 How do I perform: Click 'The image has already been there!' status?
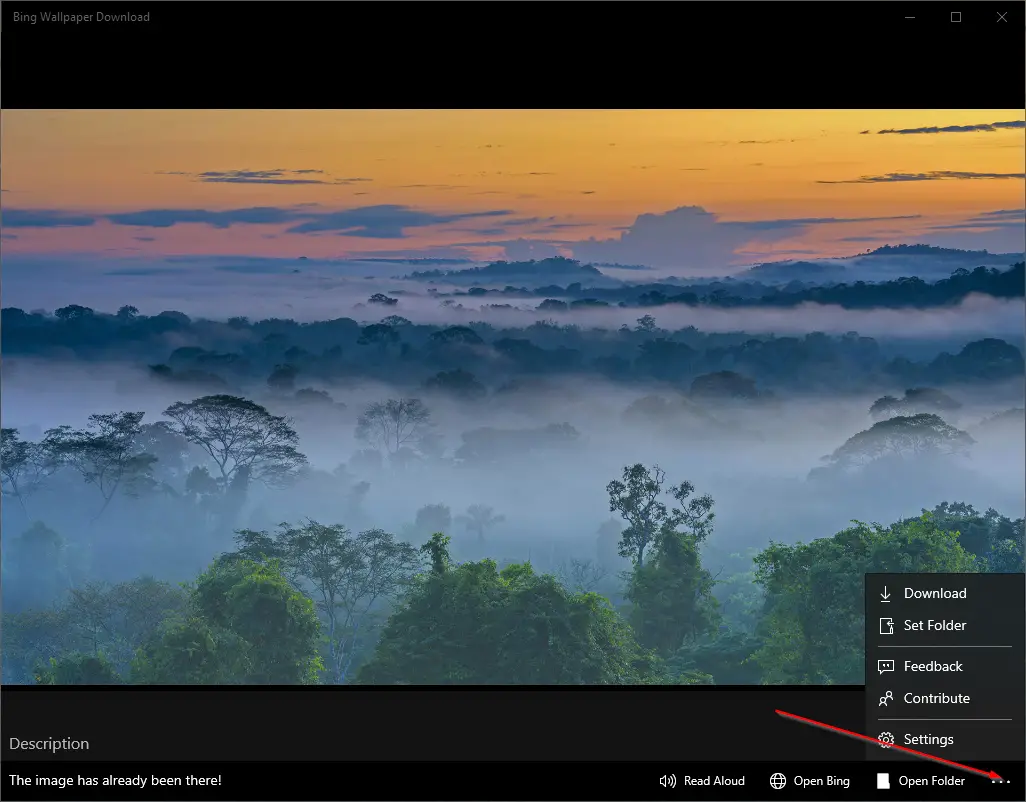pyautogui.click(x=115, y=780)
